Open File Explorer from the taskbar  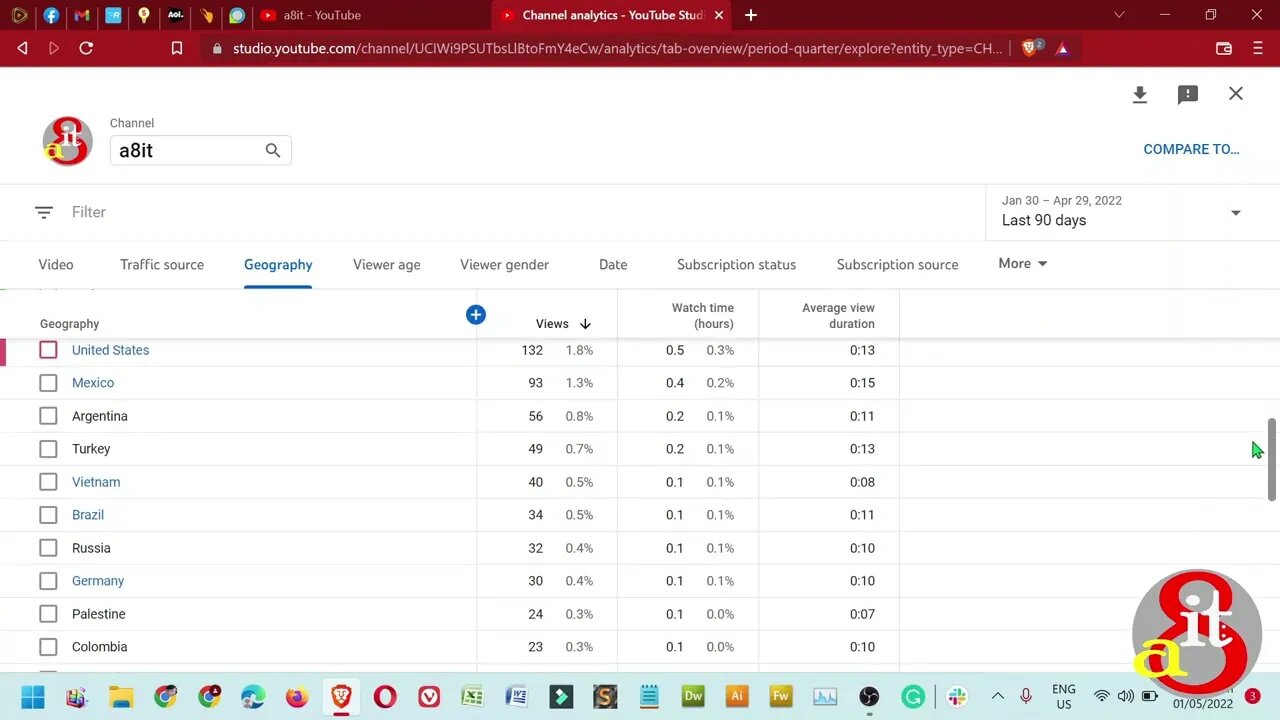point(121,697)
